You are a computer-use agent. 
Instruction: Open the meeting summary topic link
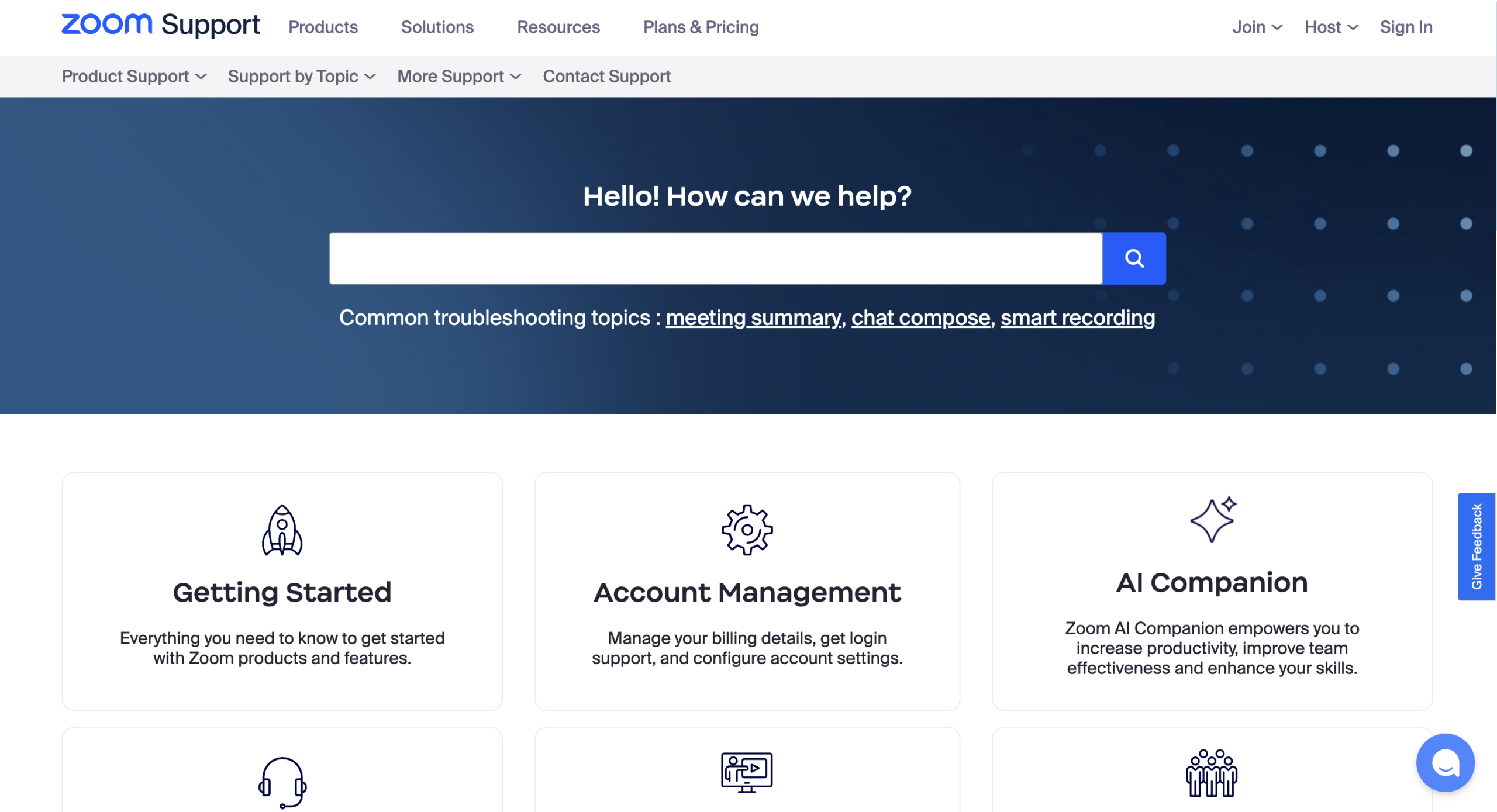[x=754, y=317]
